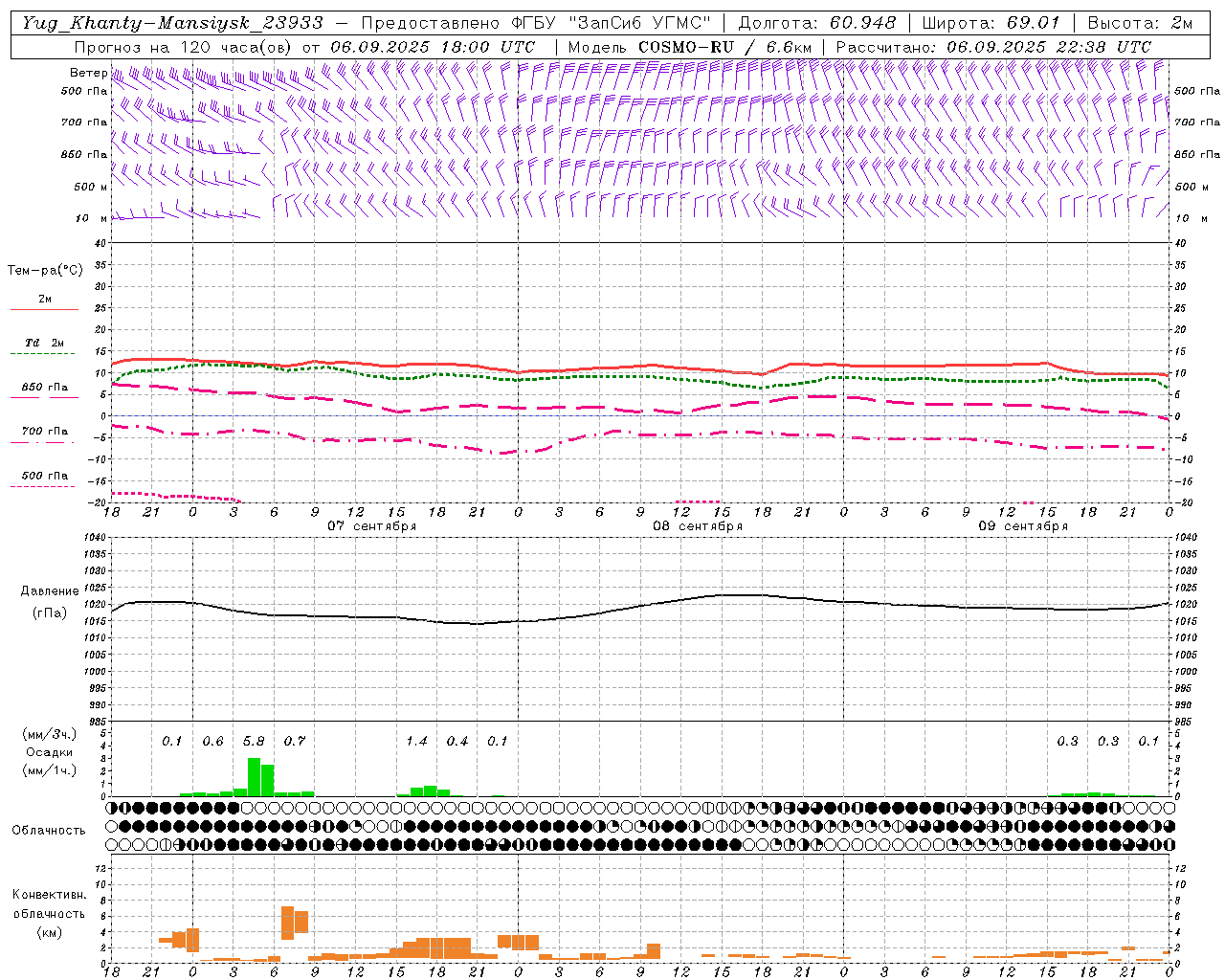
Task: Select the 0.6 precipitation total value
Action: tap(212, 742)
